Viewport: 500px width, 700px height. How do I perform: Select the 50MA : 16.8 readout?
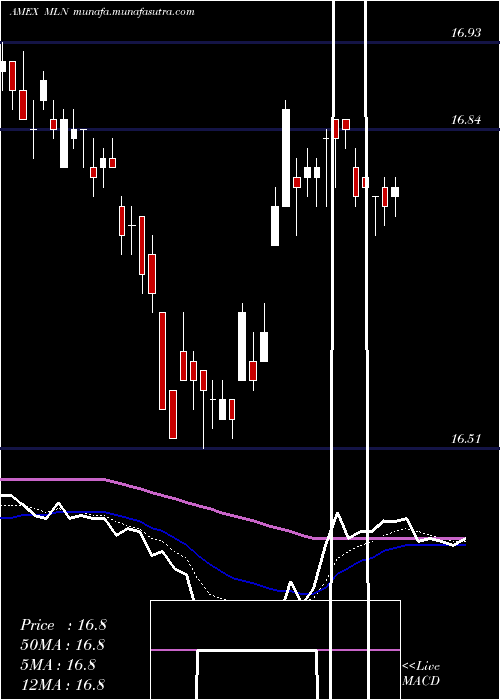click(x=62, y=645)
